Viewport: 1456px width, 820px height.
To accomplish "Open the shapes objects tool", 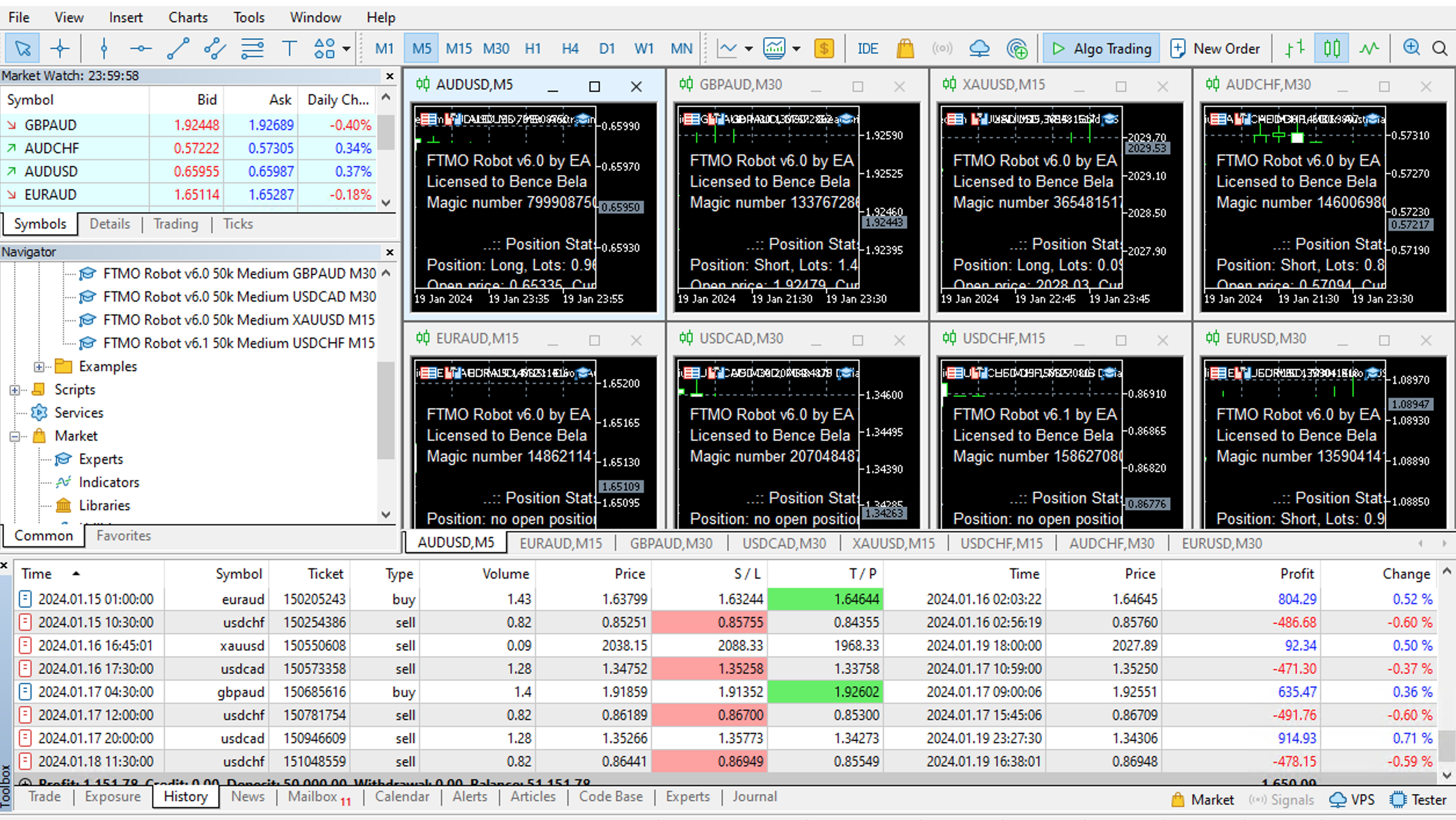I will point(324,49).
